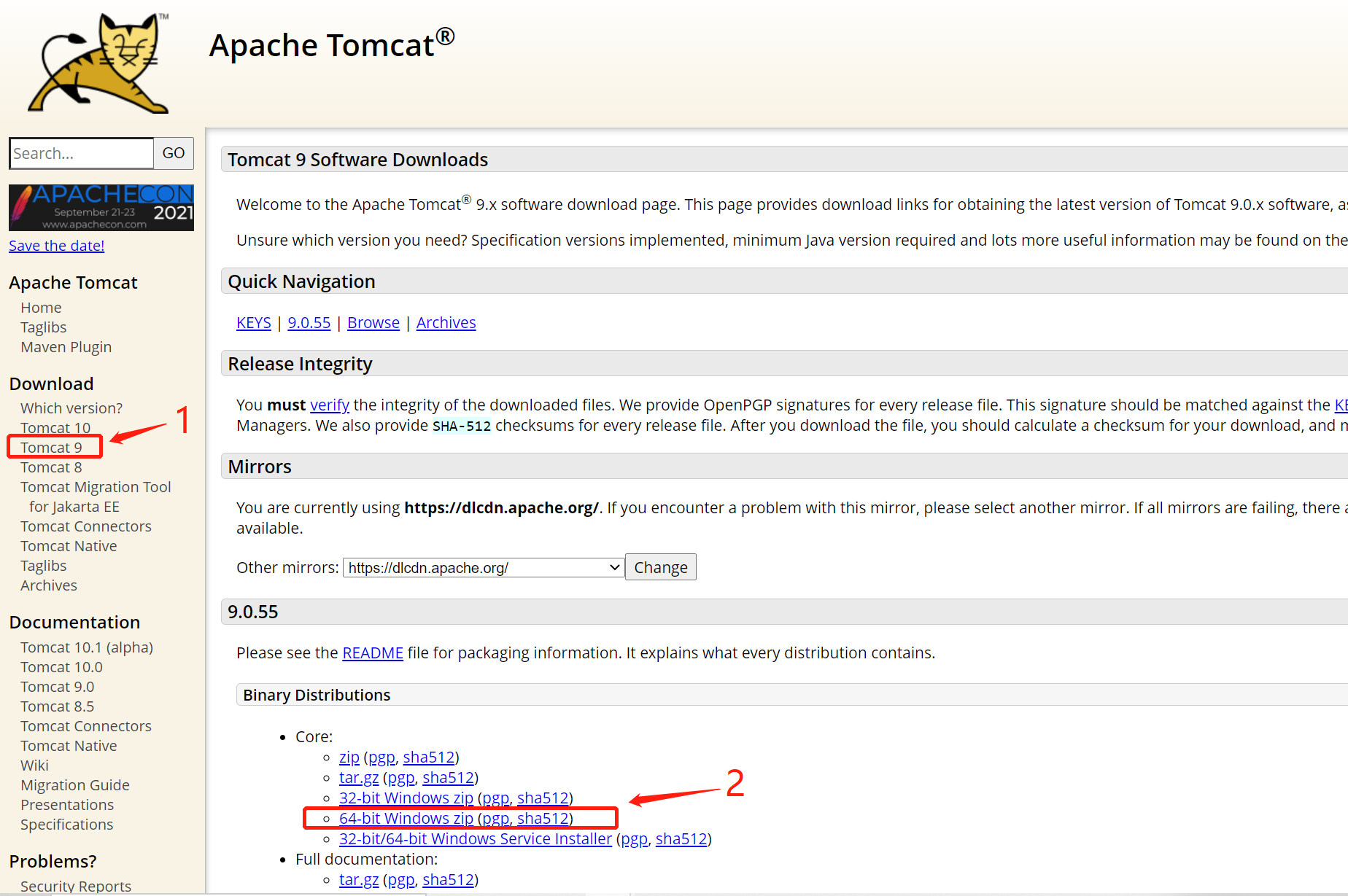This screenshot has width=1348, height=896.
Task: Open Tomcat Migration Tool for Jakarta EE
Action: point(96,496)
